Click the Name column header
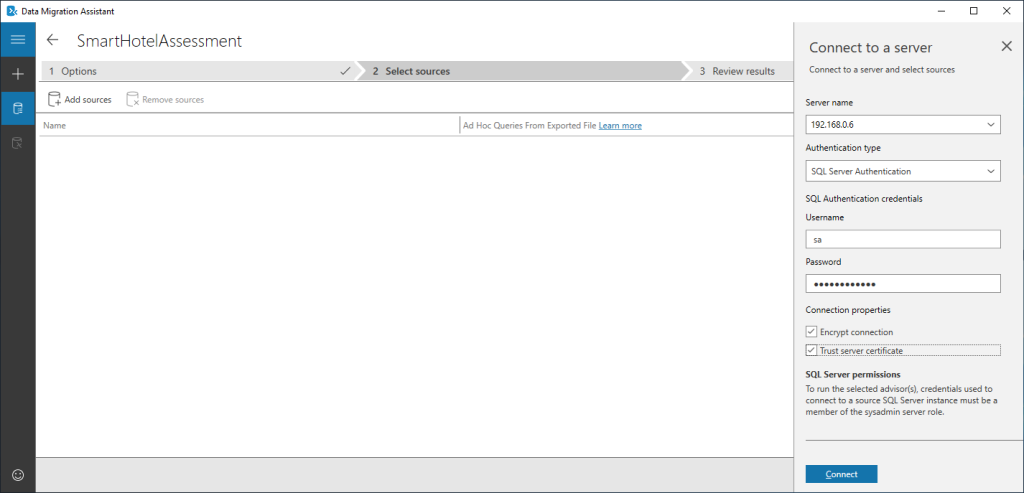Screen dimensions: 1024x493 click(54, 125)
